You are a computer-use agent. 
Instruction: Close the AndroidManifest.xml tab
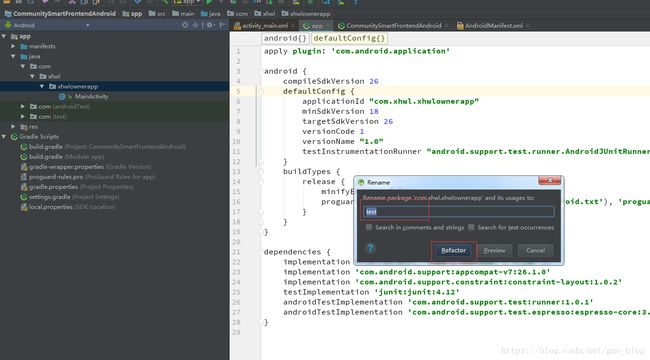click(527, 26)
